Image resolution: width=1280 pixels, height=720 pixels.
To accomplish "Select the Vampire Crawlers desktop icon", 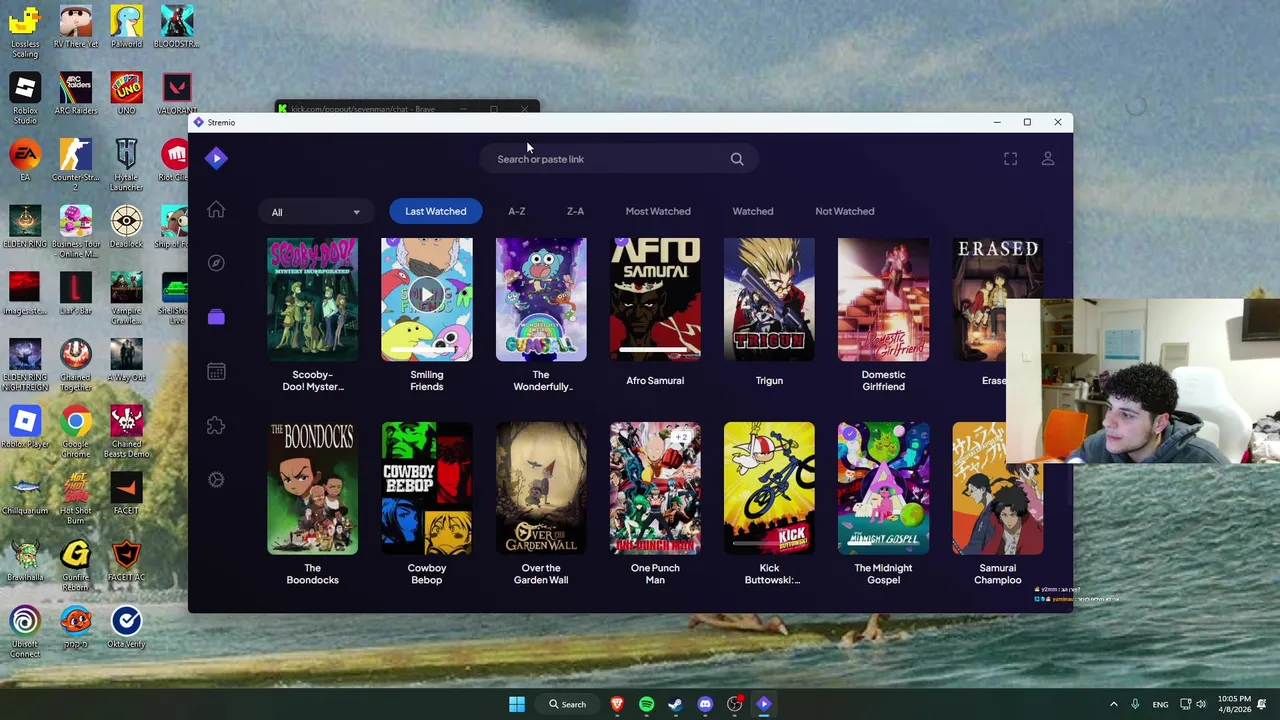I will point(126,299).
